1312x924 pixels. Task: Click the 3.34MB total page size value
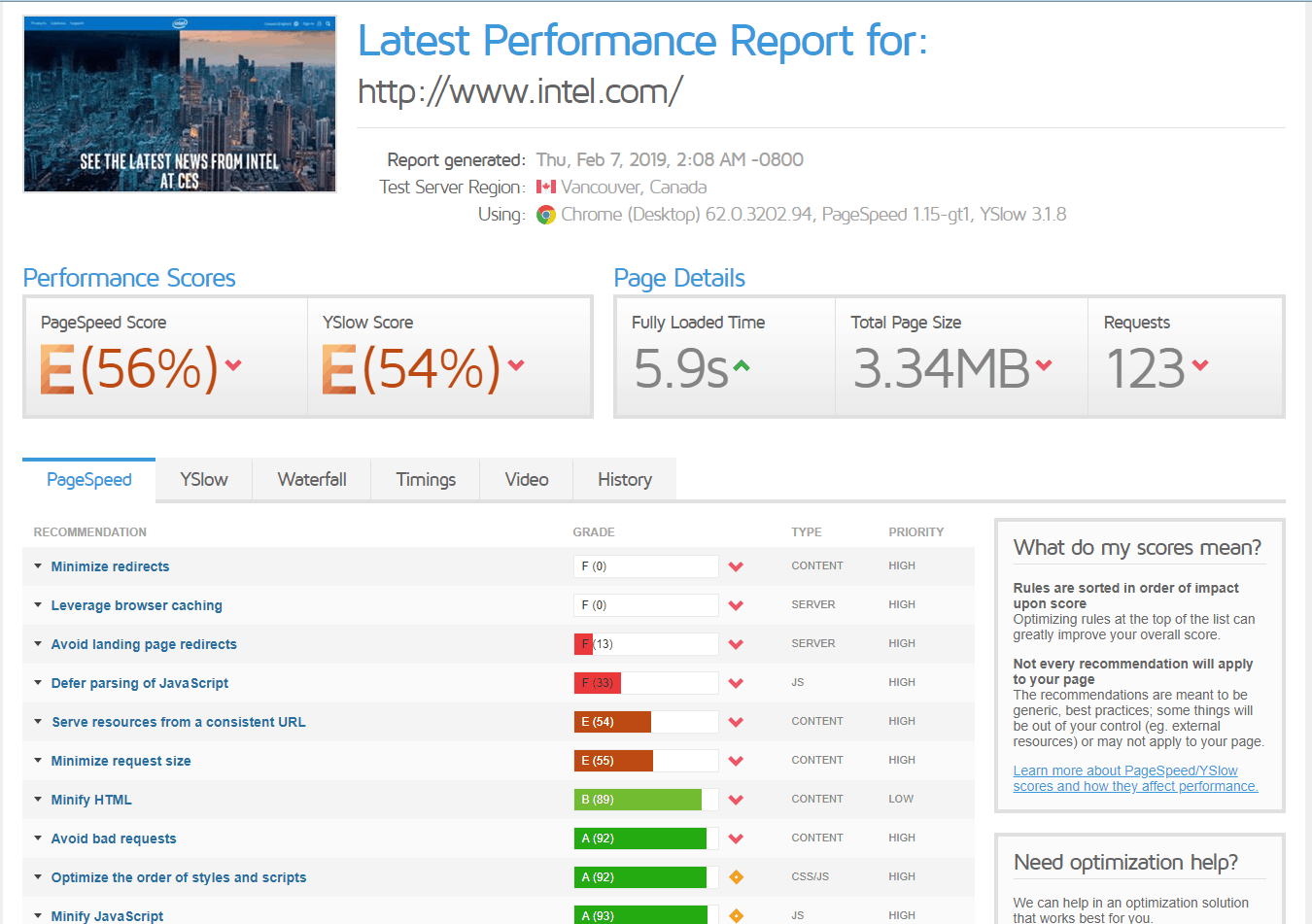click(941, 369)
